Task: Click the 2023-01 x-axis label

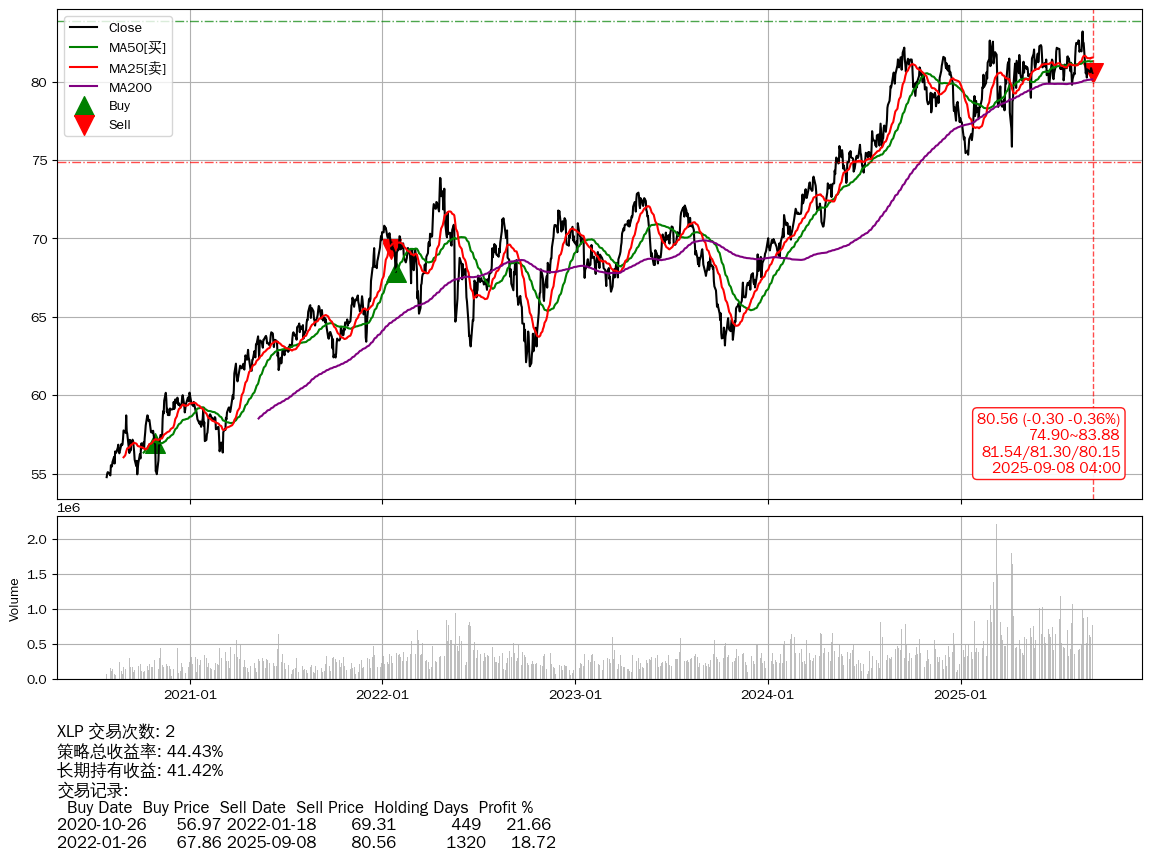Action: pyautogui.click(x=576, y=694)
